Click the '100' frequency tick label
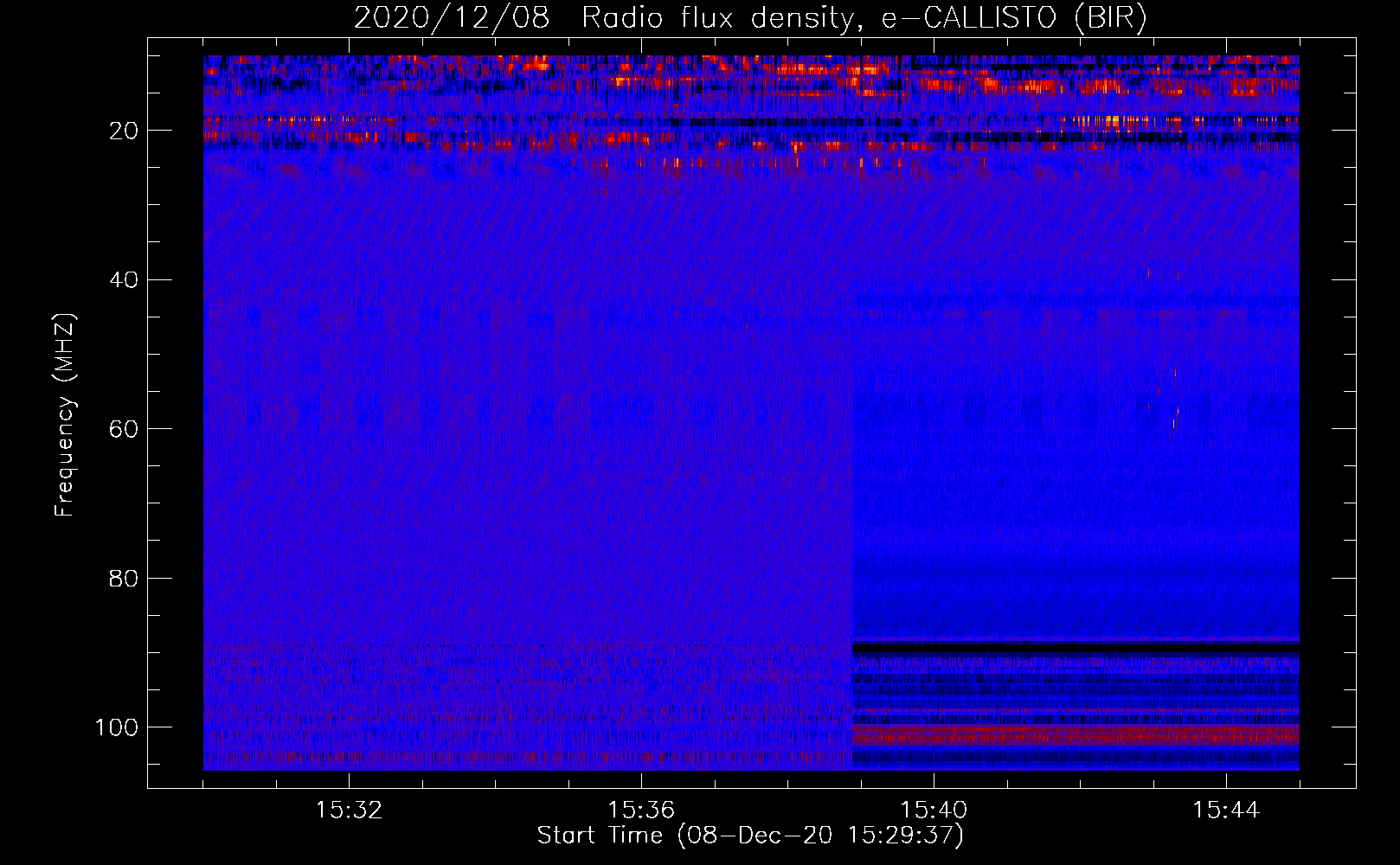The image size is (1400, 865). pos(117,727)
